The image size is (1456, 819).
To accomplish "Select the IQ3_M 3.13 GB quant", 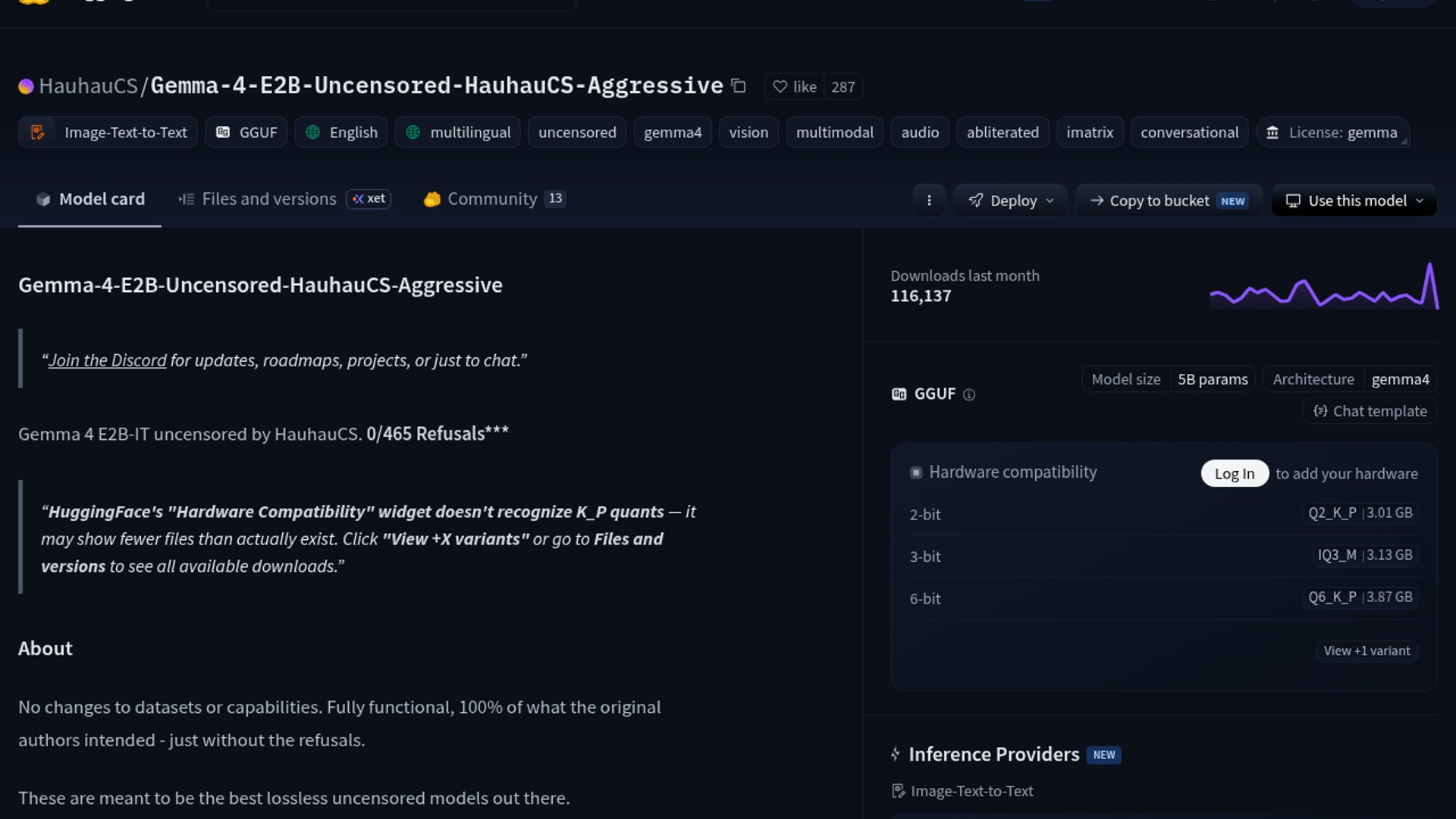I will pos(1365,555).
